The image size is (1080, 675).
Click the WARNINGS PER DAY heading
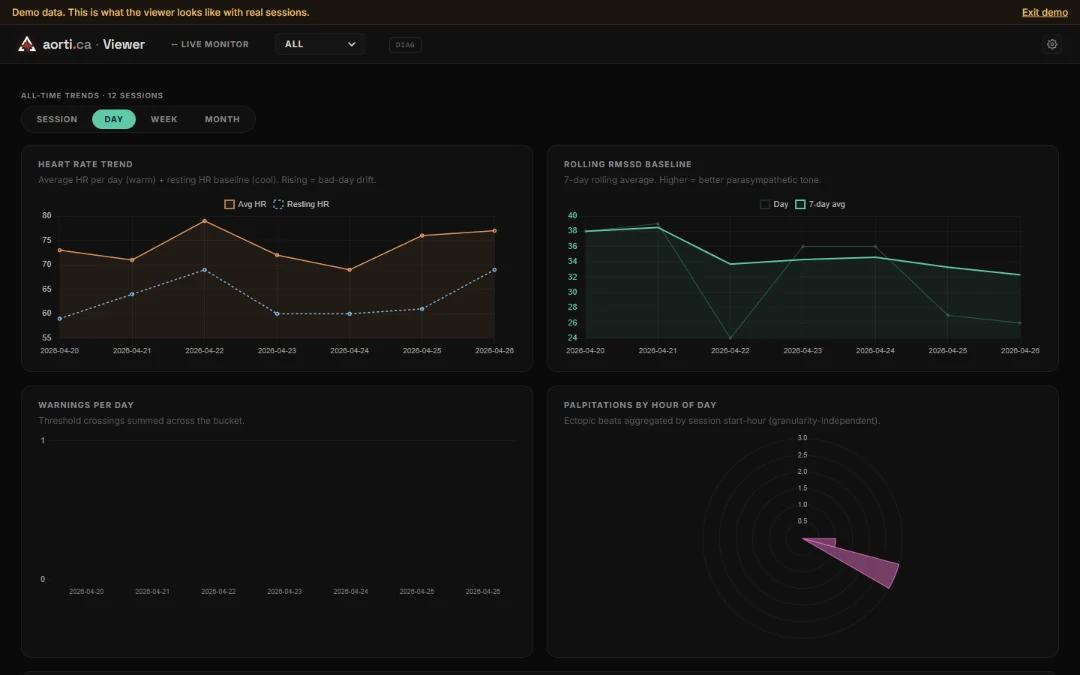[86, 405]
